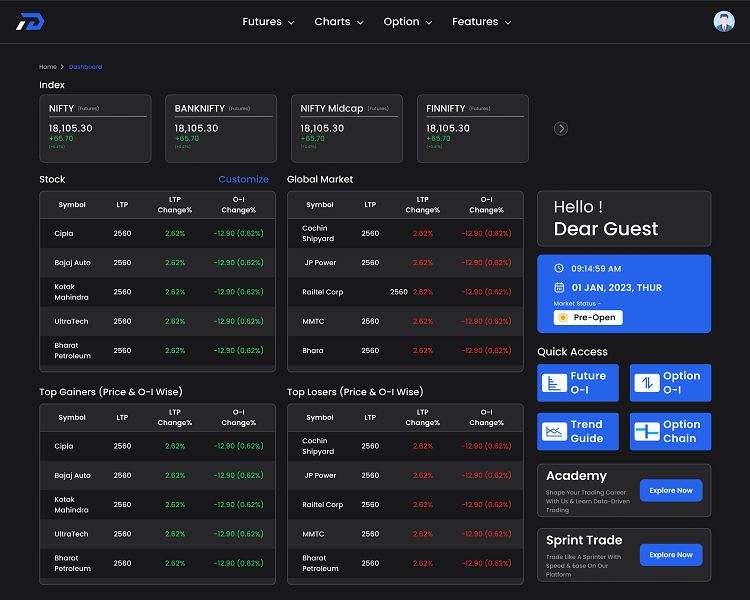The image size is (750, 600).
Task: Open the Option Chain quick access tile
Action: click(x=670, y=431)
